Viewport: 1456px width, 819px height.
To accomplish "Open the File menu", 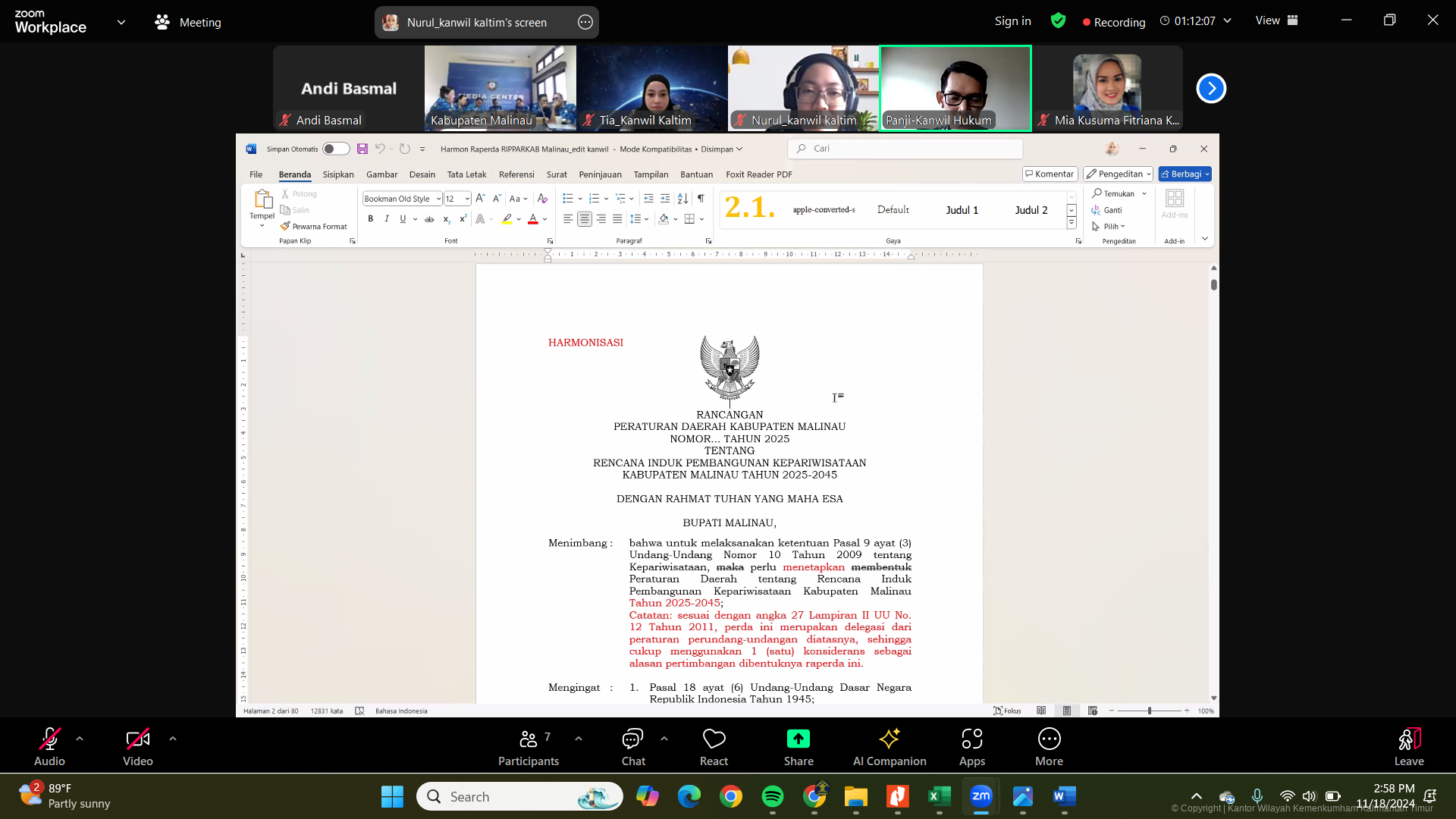I will [256, 174].
